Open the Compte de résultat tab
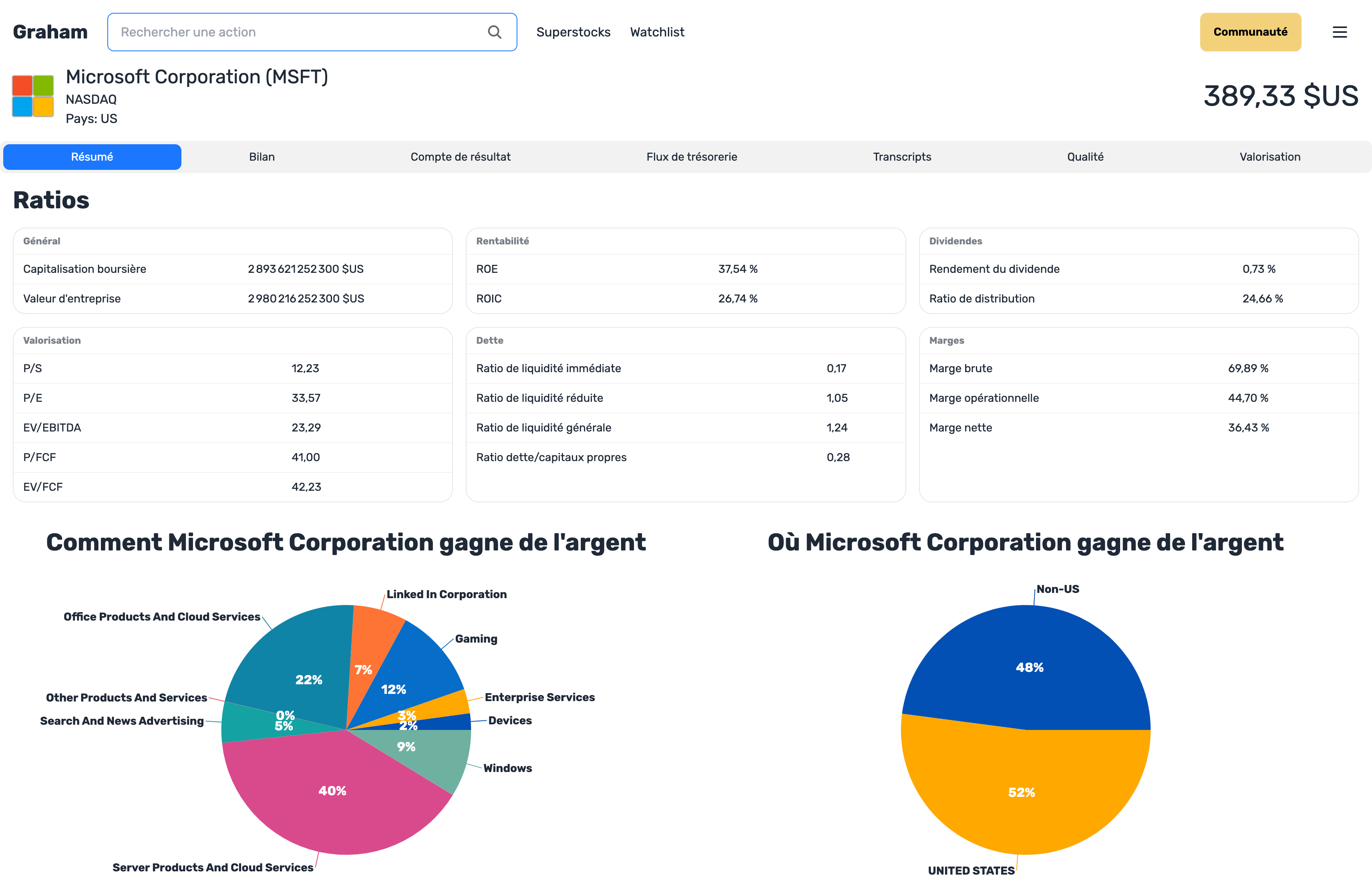This screenshot has width=1372, height=893. (x=461, y=157)
